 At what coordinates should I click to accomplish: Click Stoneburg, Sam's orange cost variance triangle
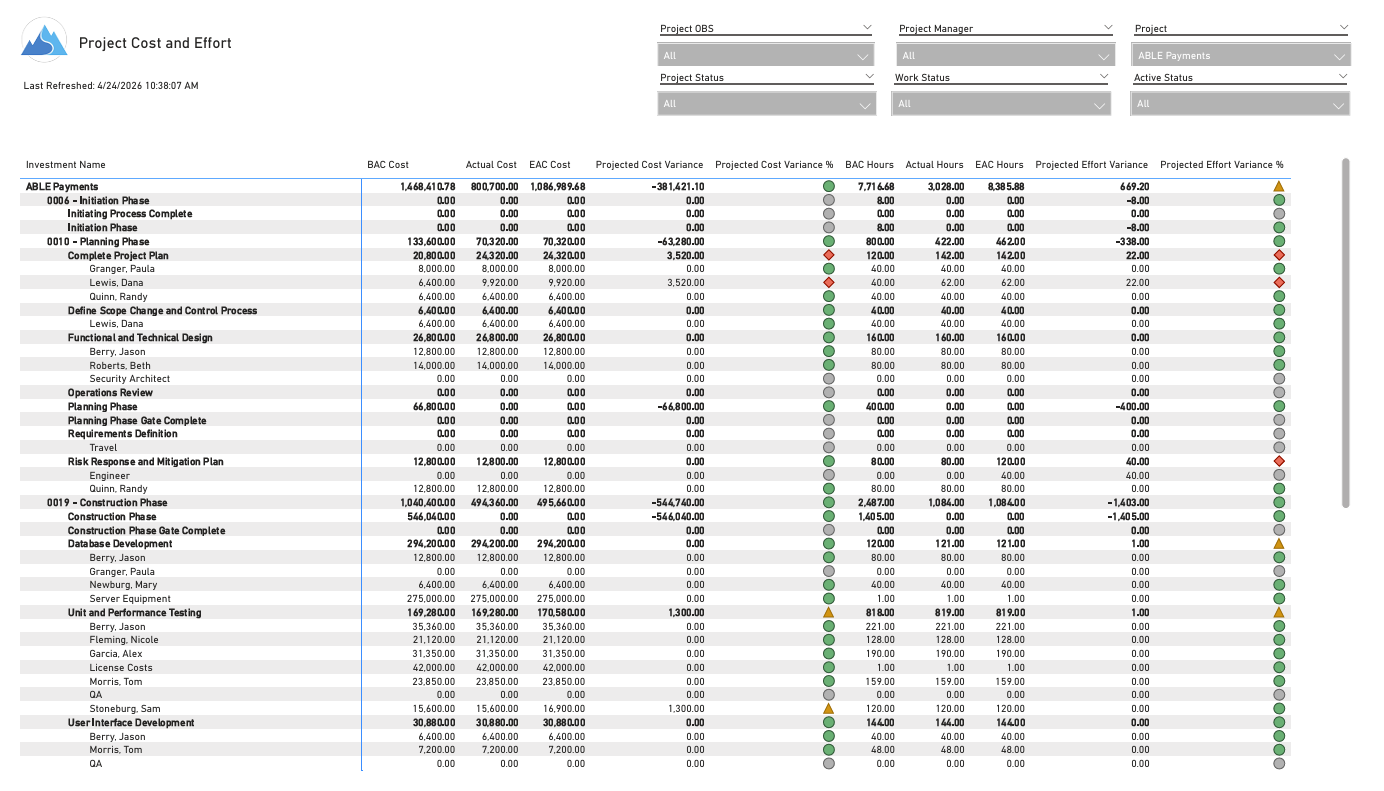tap(828, 709)
